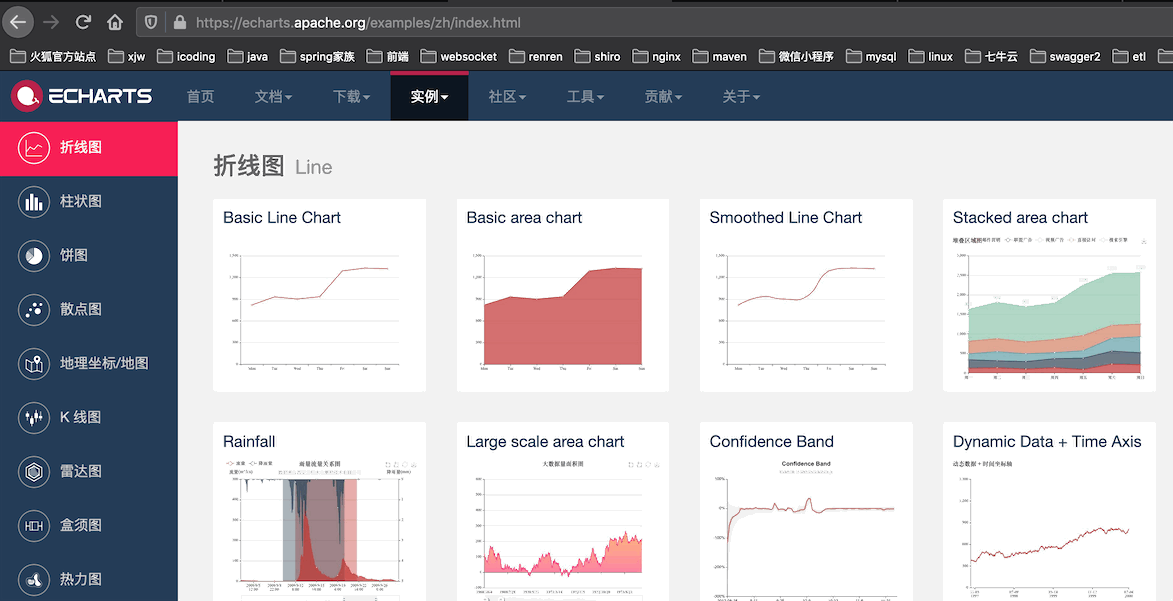
Task: Open the 盒须图 boxplot icon
Action: 34,525
